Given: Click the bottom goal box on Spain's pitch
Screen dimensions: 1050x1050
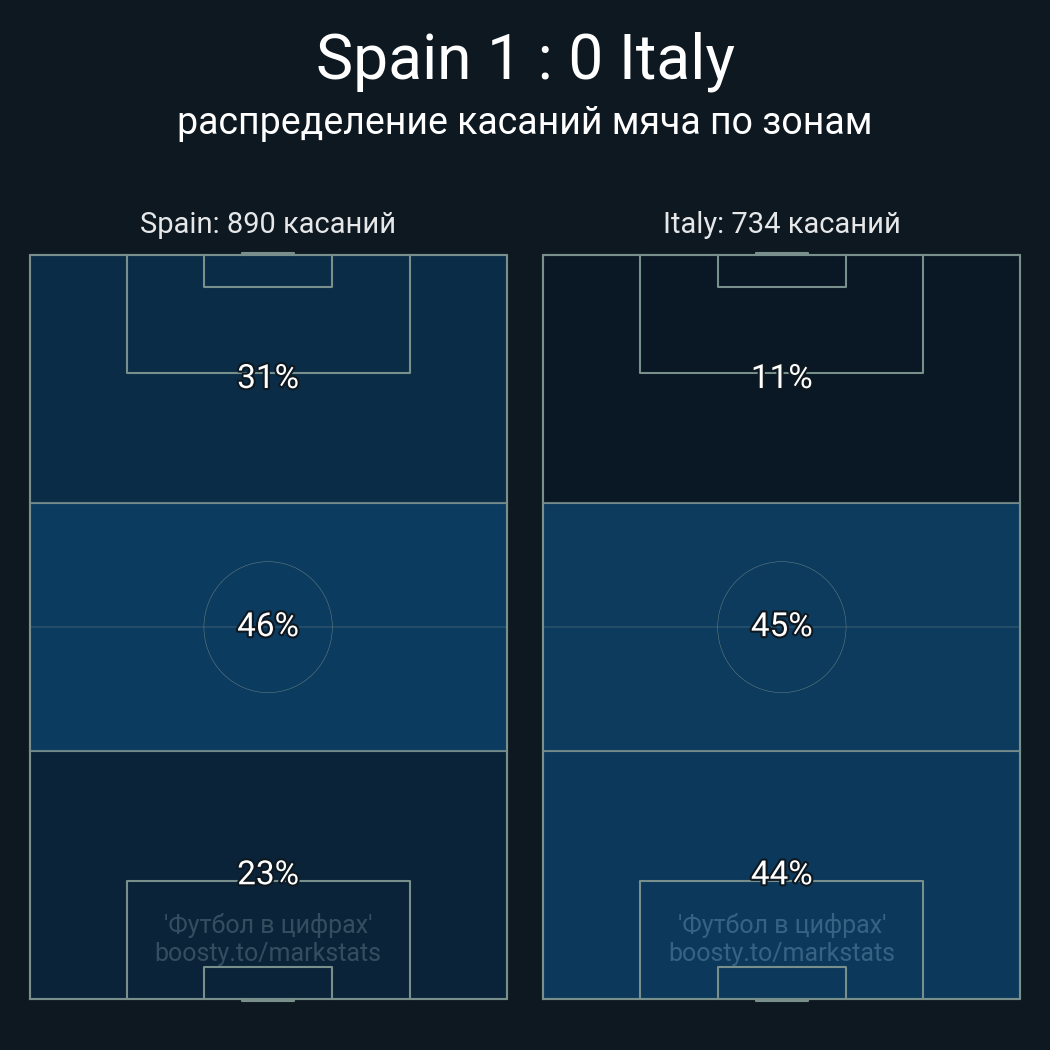Looking at the screenshot, I should coord(268,982).
